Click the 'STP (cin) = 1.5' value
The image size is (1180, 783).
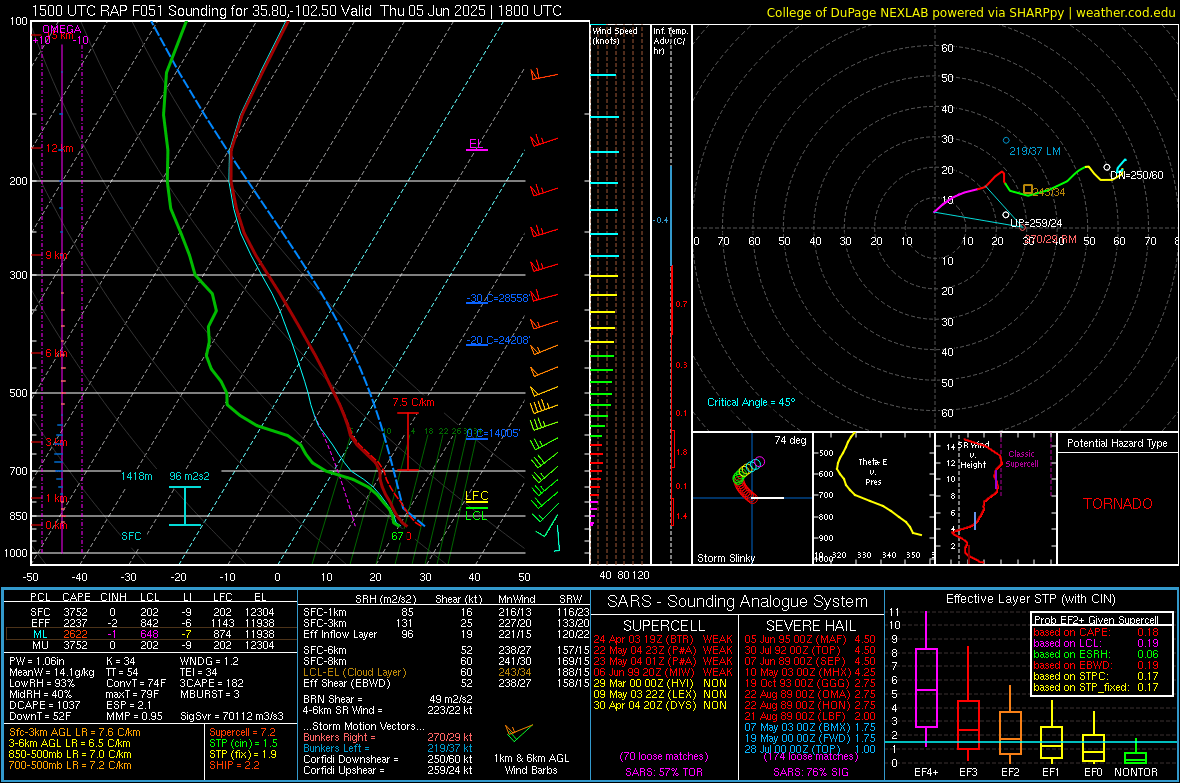tap(243, 743)
